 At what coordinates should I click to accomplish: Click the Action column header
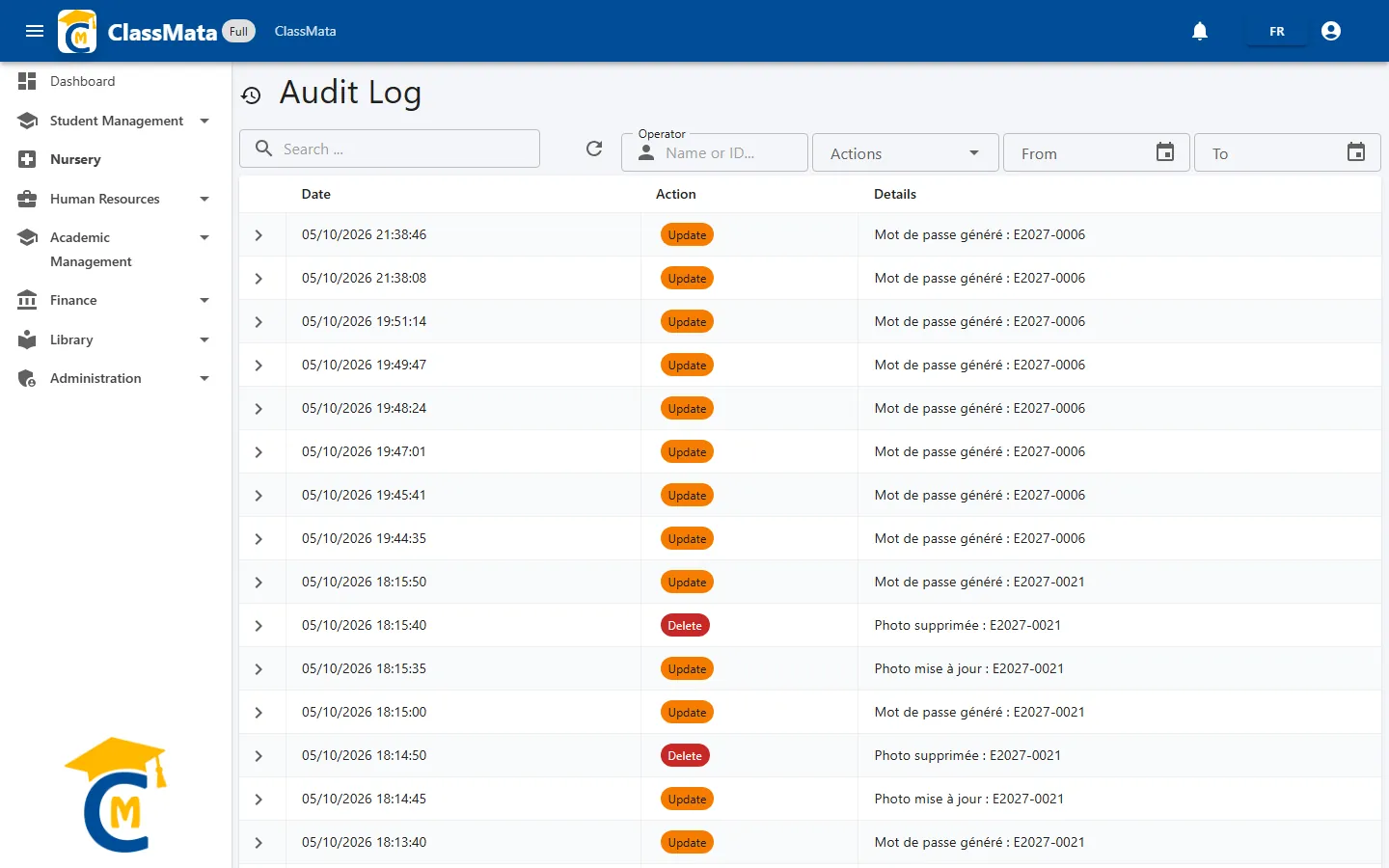[x=676, y=194]
